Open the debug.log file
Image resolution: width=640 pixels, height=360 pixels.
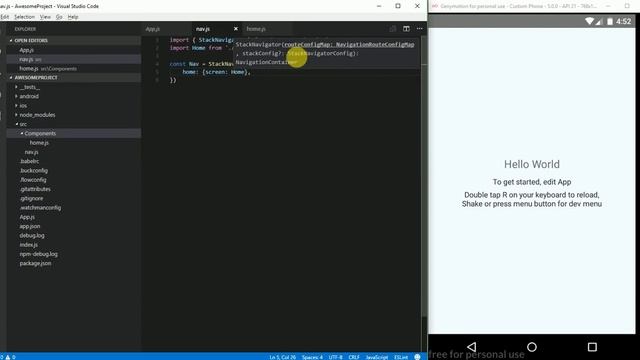click(x=32, y=236)
